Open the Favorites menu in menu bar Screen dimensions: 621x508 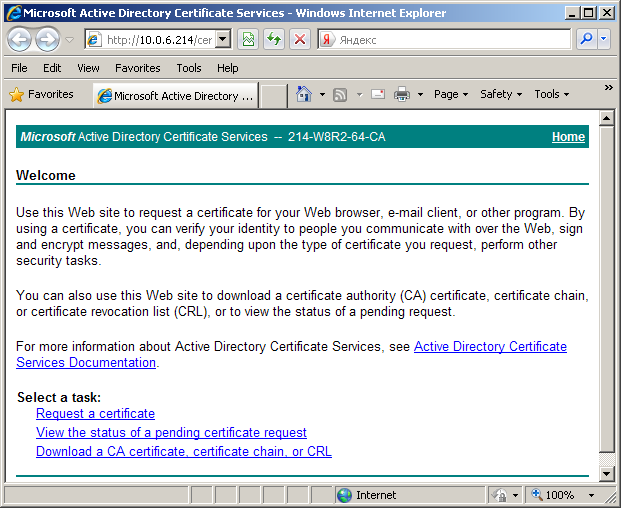pos(138,68)
